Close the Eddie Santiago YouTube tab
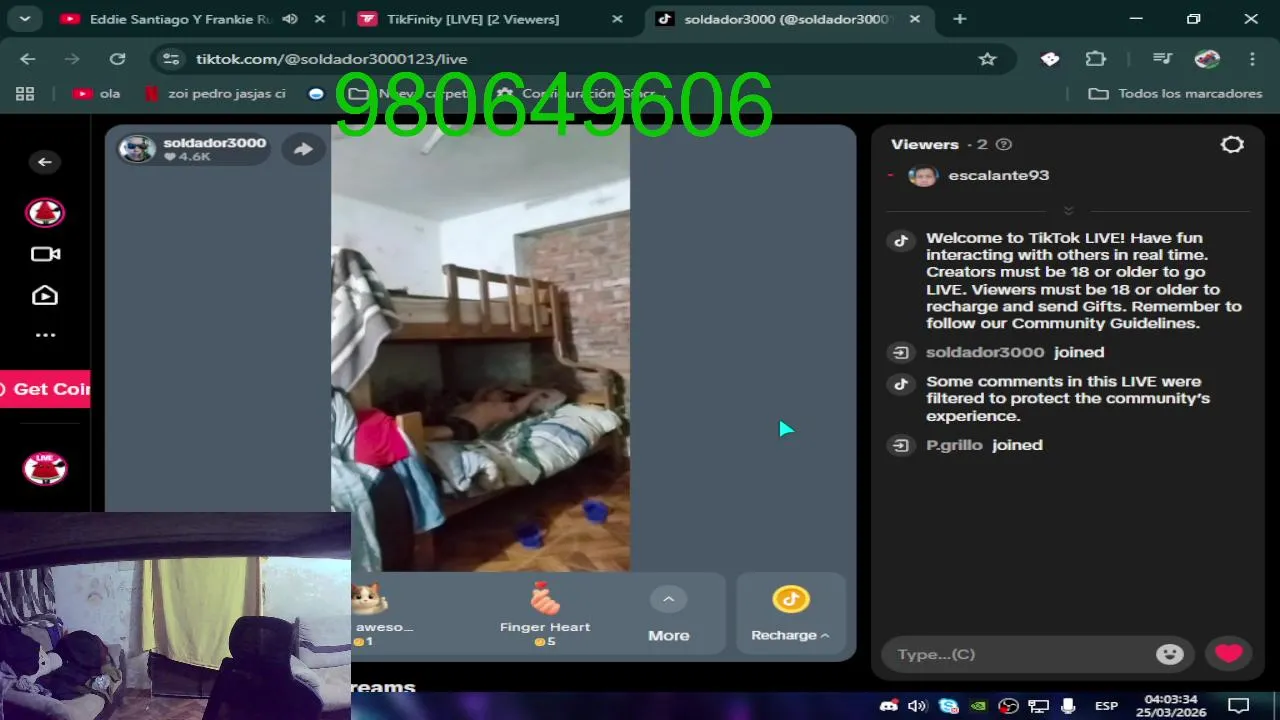 (x=319, y=19)
